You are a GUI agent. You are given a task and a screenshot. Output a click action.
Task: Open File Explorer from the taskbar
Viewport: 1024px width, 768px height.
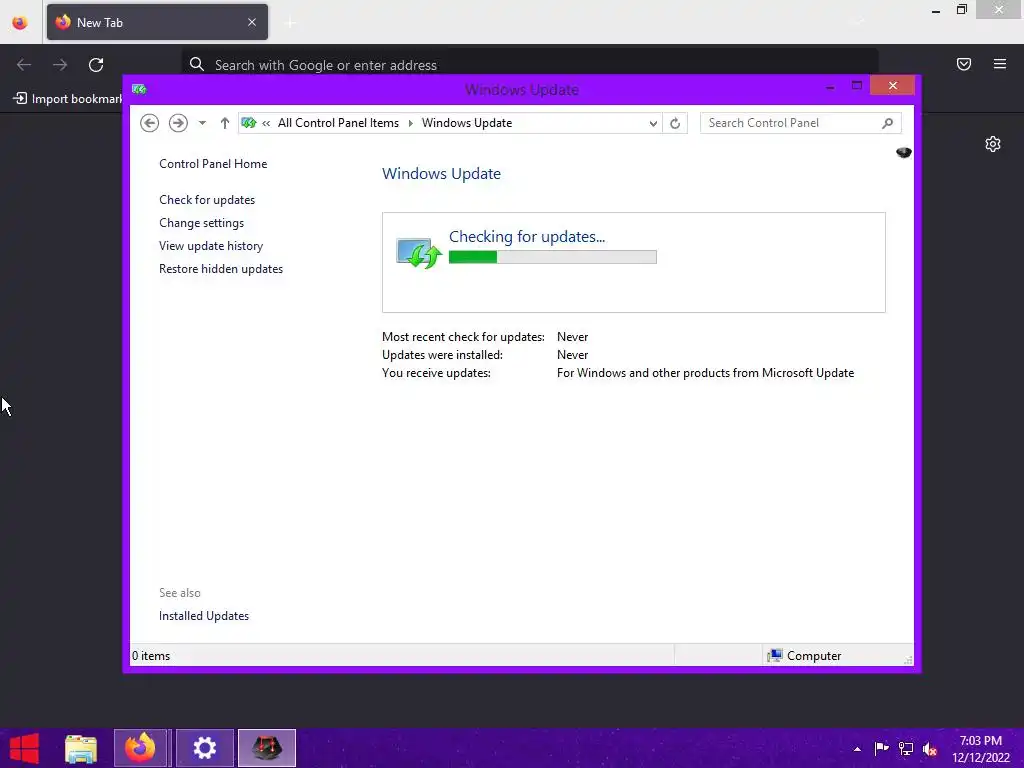(81, 748)
